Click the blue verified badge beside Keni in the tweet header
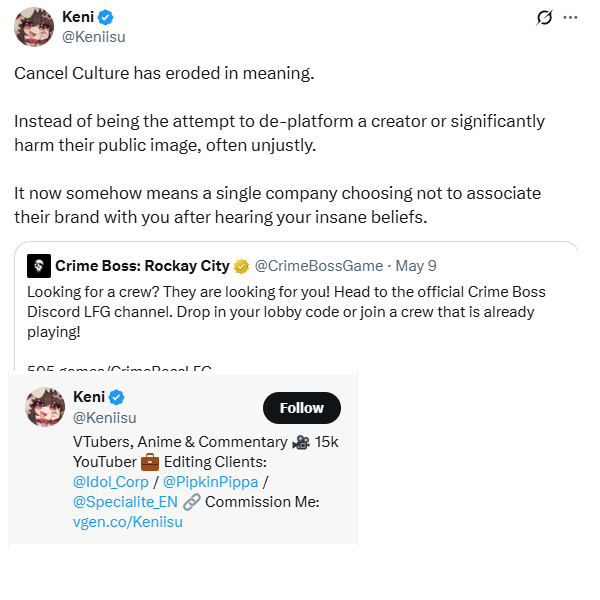Viewport: 600px width, 600px height. pos(105,17)
